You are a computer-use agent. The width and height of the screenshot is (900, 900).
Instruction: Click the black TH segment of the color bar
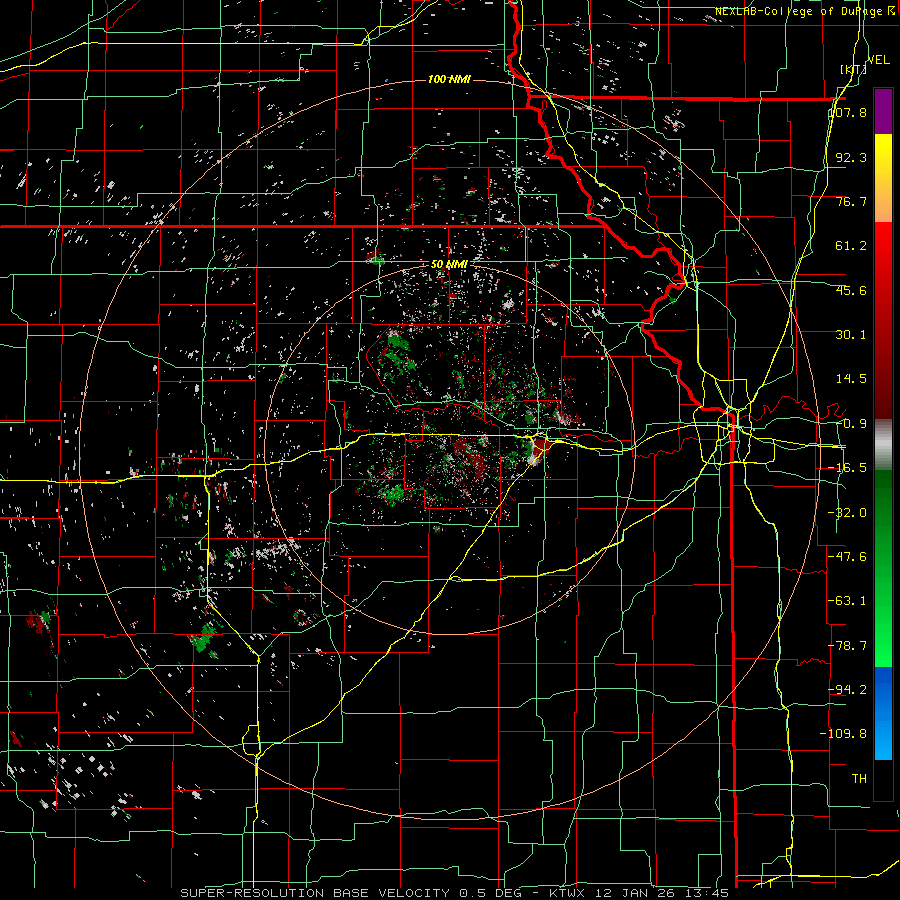[x=883, y=779]
